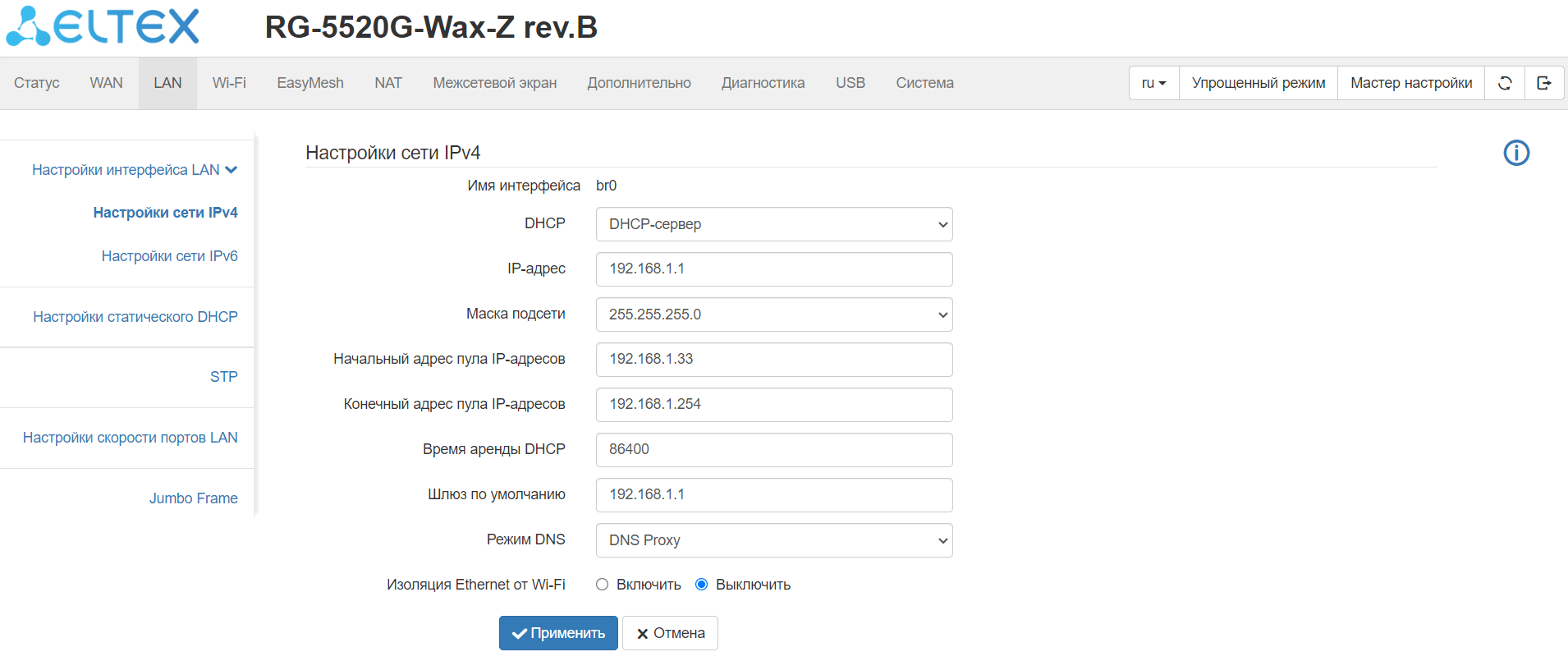Switch to the Wi-Fi tab
Image resolution: width=1568 pixels, height=661 pixels.
click(x=229, y=83)
